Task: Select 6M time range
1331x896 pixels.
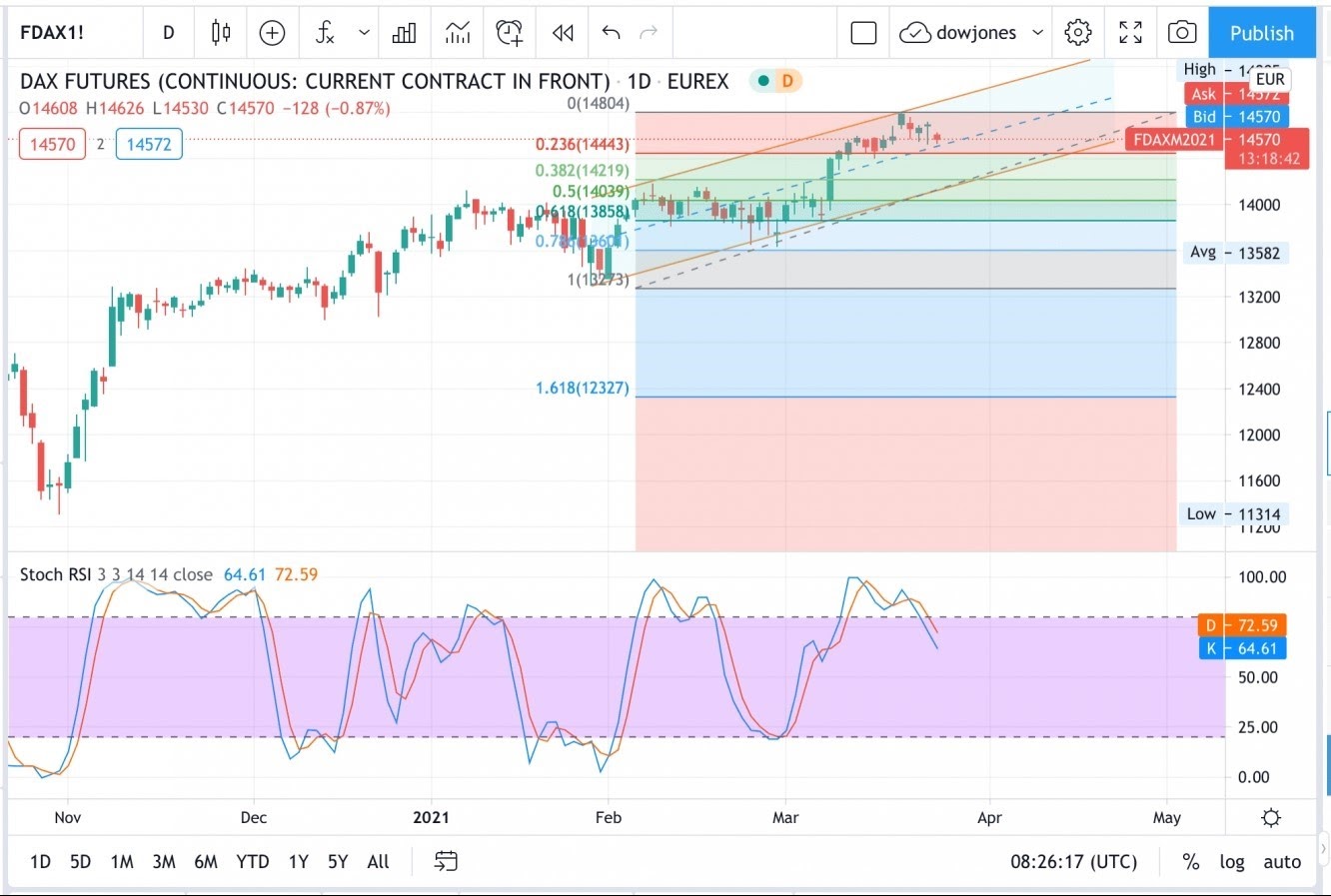Action: (206, 861)
